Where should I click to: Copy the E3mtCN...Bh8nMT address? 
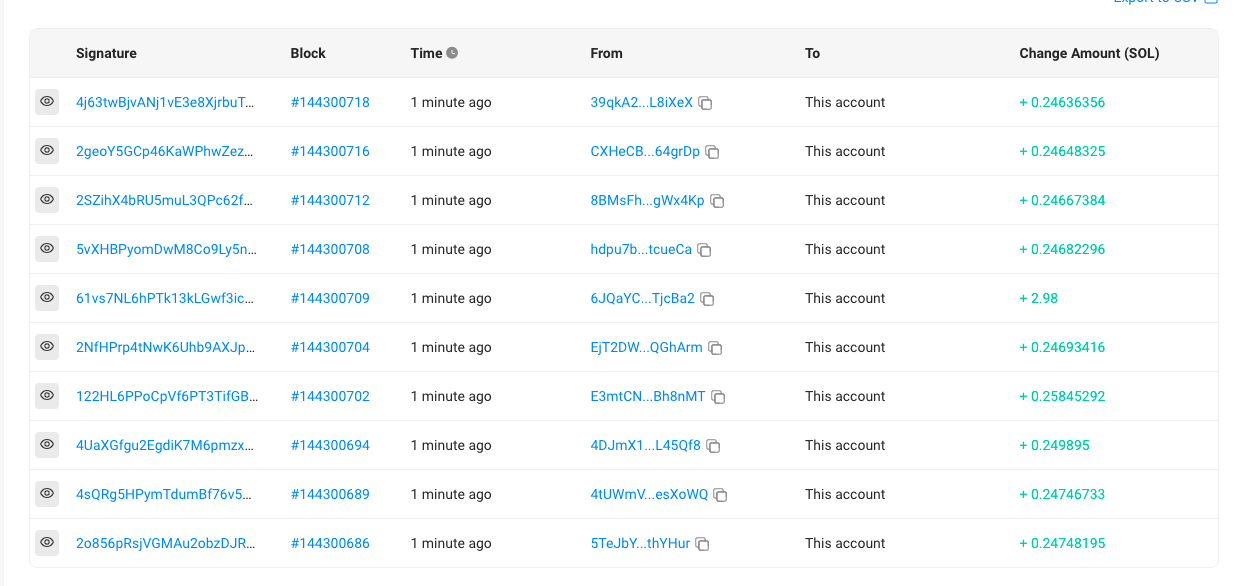pos(718,397)
